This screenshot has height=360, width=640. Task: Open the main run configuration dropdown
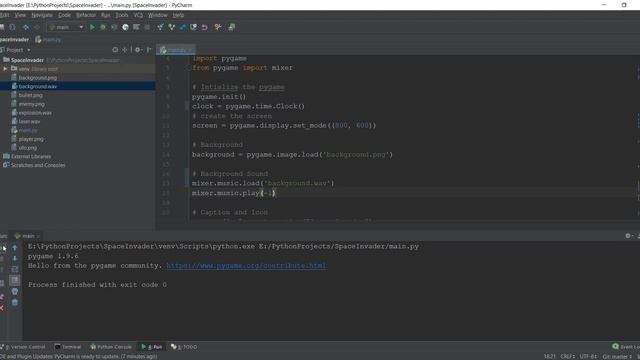[66, 27]
